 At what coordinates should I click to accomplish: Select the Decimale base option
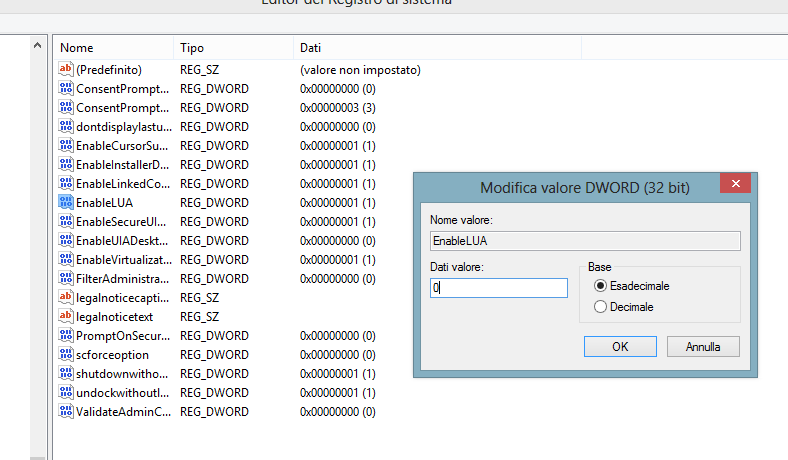tap(601, 307)
